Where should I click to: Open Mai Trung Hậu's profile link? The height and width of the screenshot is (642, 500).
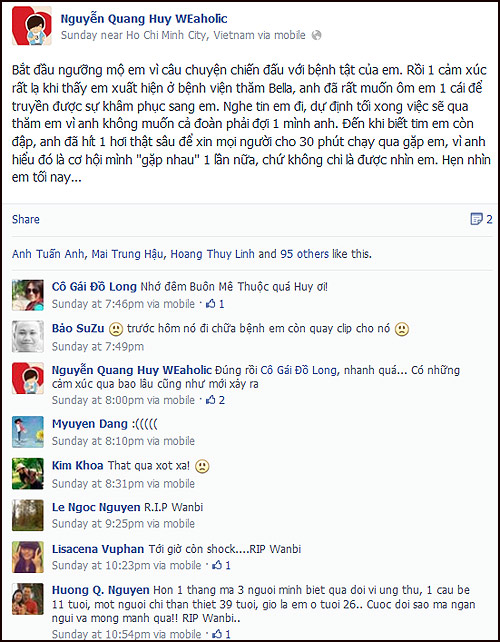coord(127,254)
